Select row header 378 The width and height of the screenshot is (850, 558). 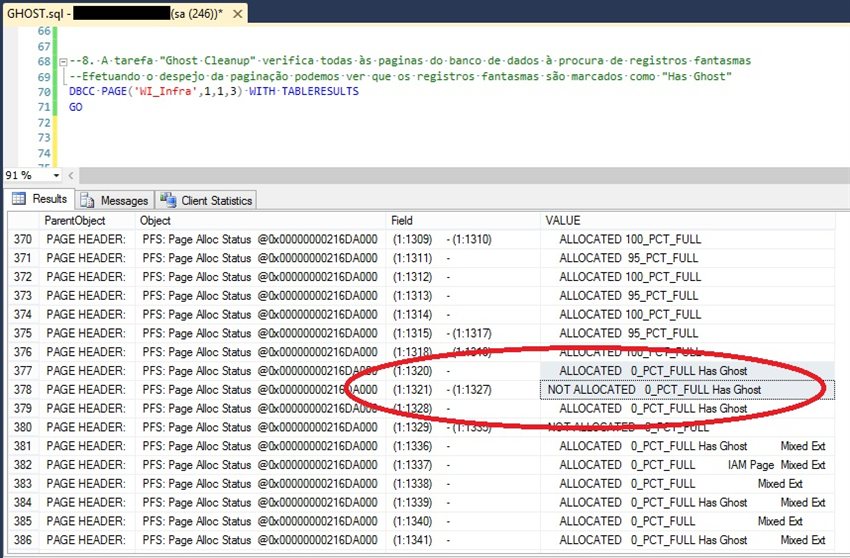click(x=23, y=389)
